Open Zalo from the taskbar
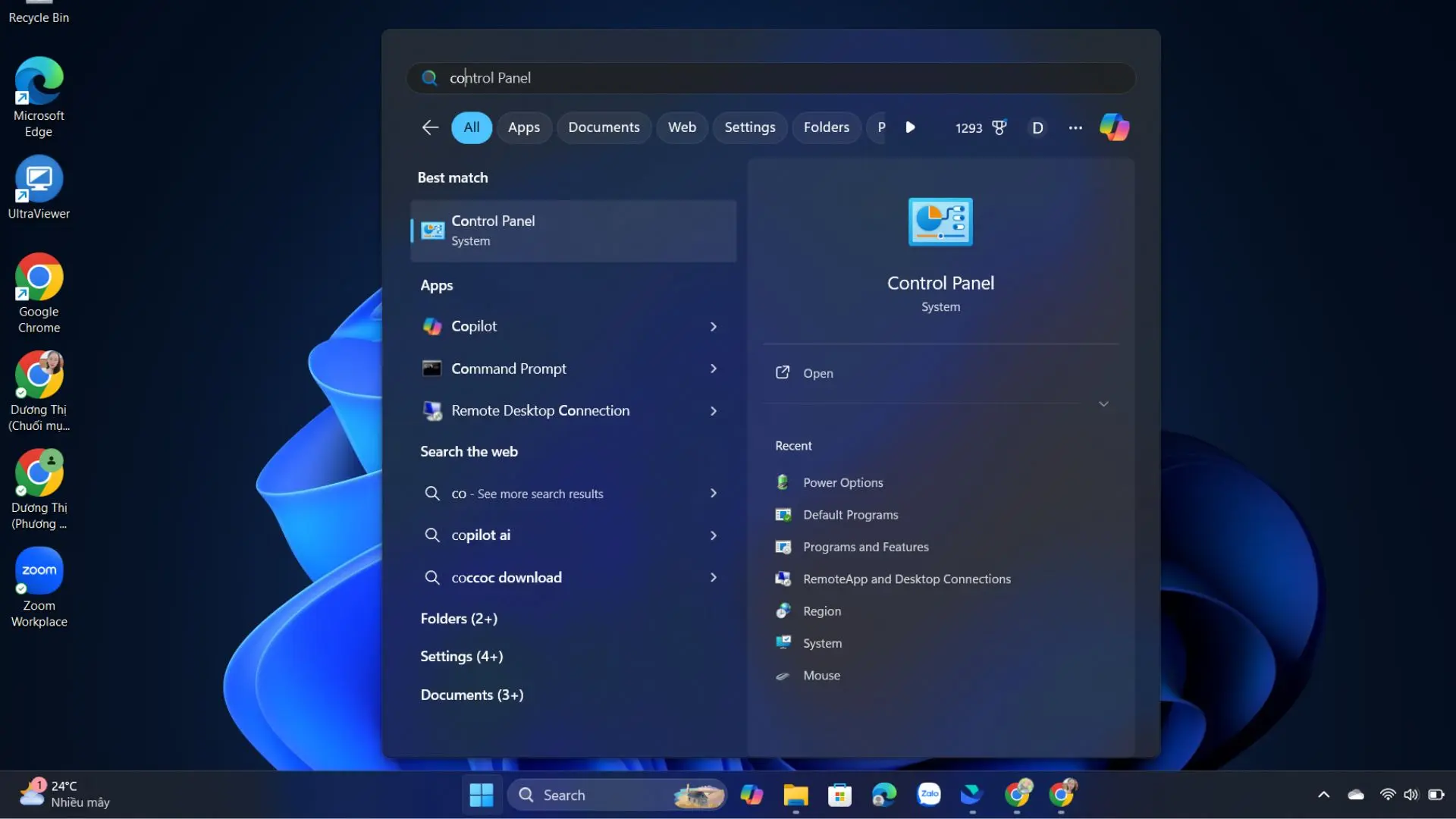Screen dimensions: 1456x819 (x=928, y=795)
